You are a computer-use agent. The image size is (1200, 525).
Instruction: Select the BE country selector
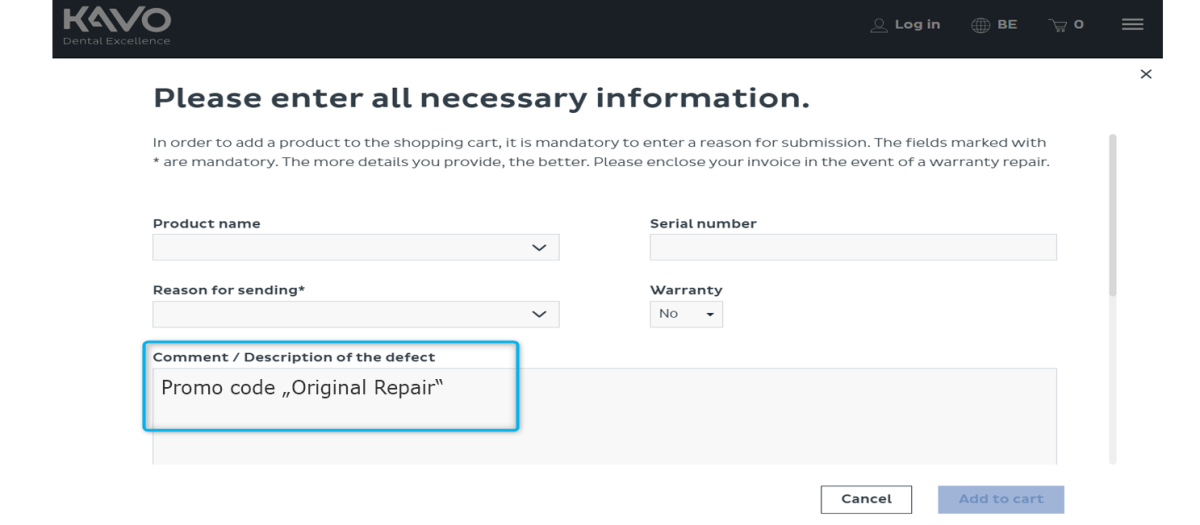[x=1007, y=25]
